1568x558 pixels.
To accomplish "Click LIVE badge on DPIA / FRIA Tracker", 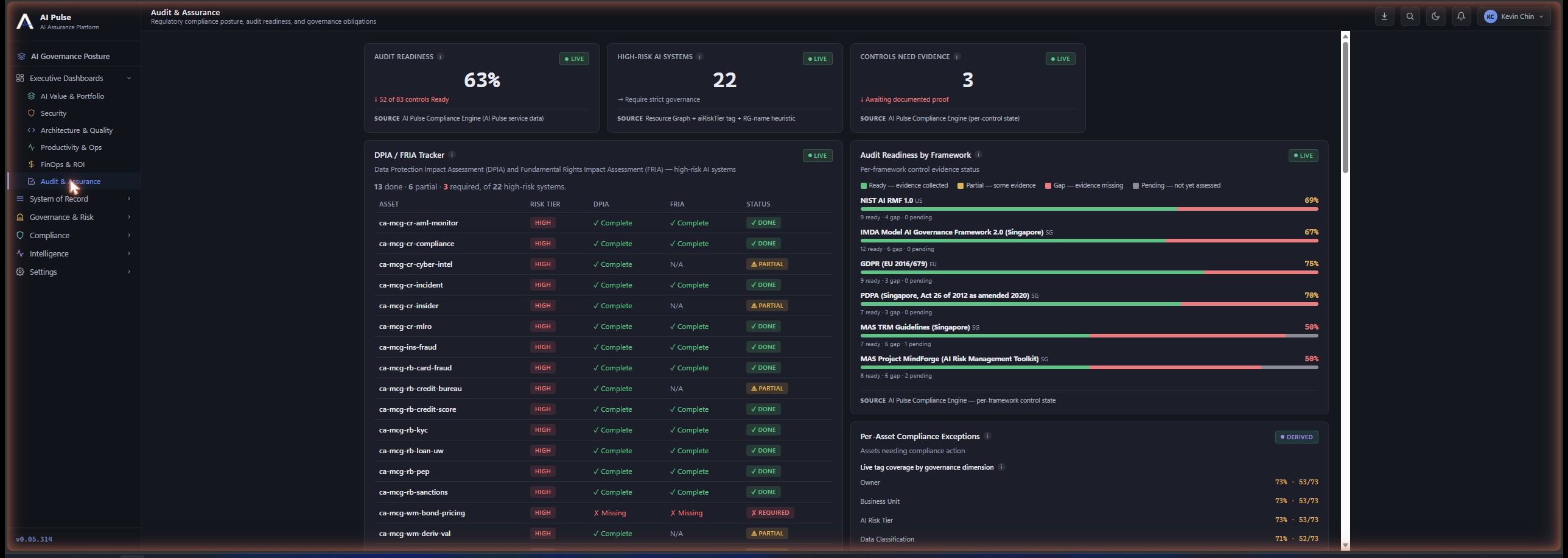I will point(817,155).
